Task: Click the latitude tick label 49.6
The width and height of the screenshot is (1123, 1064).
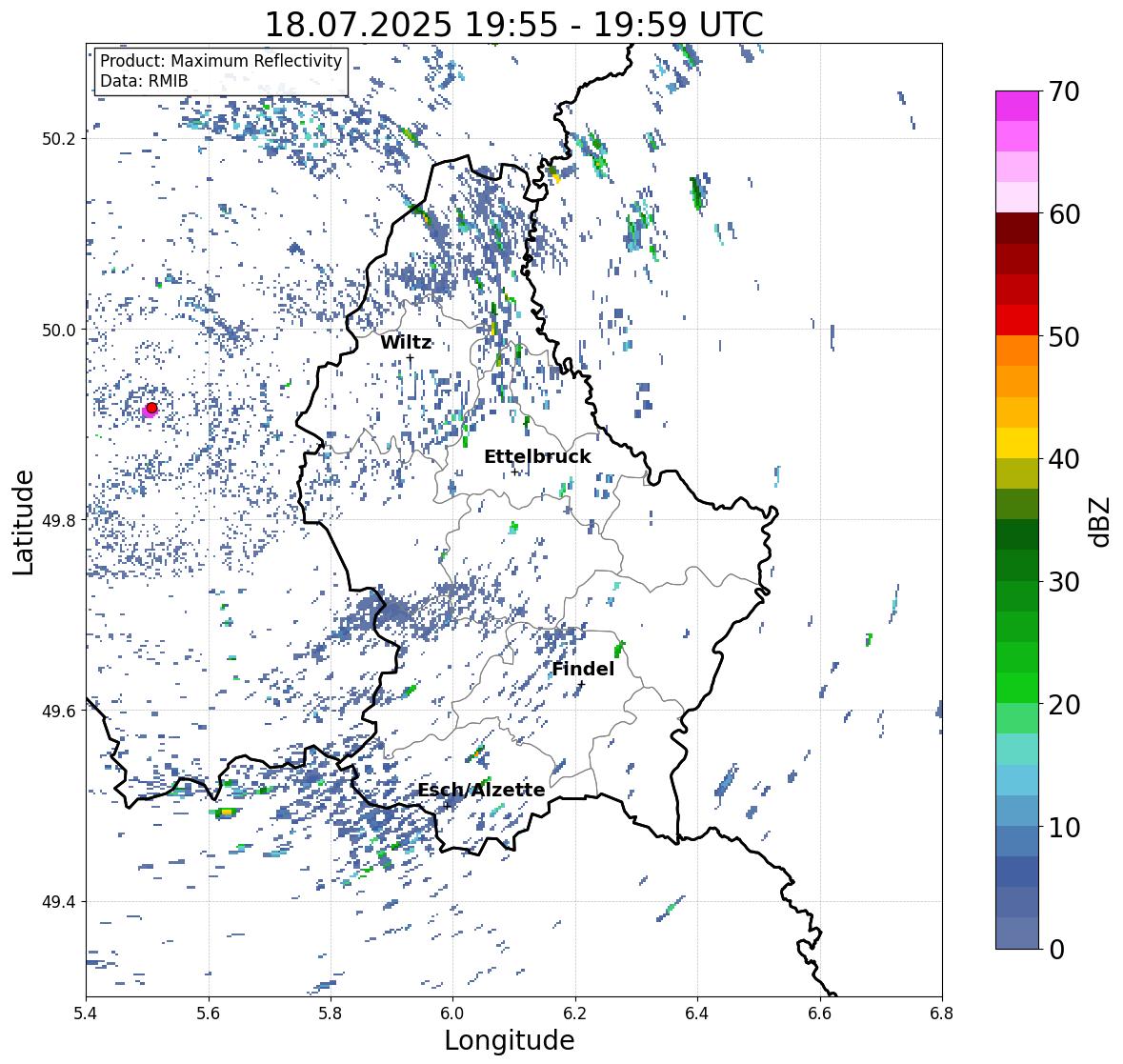Action: pyautogui.click(x=59, y=711)
